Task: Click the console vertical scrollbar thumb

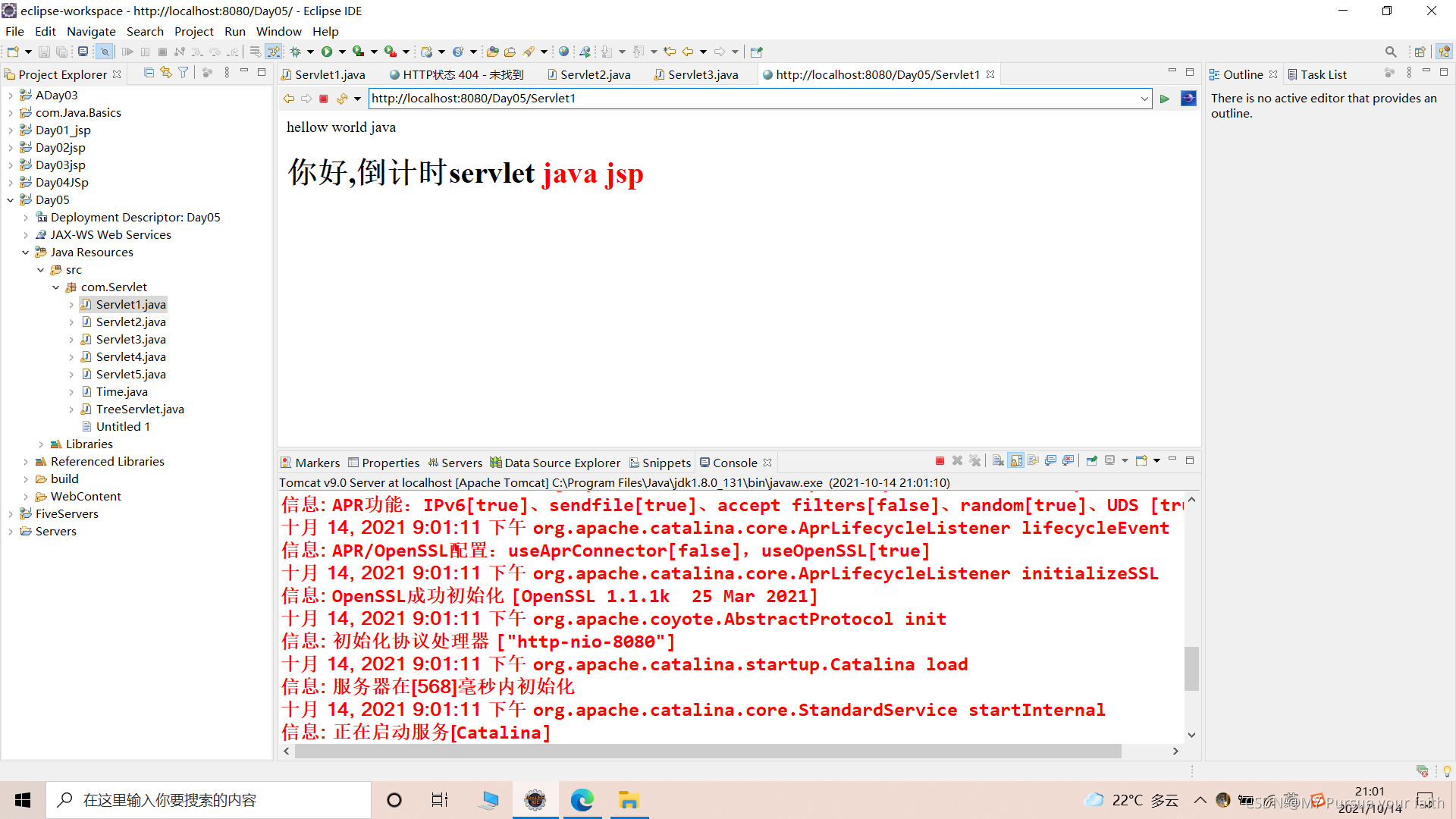Action: click(x=1191, y=667)
